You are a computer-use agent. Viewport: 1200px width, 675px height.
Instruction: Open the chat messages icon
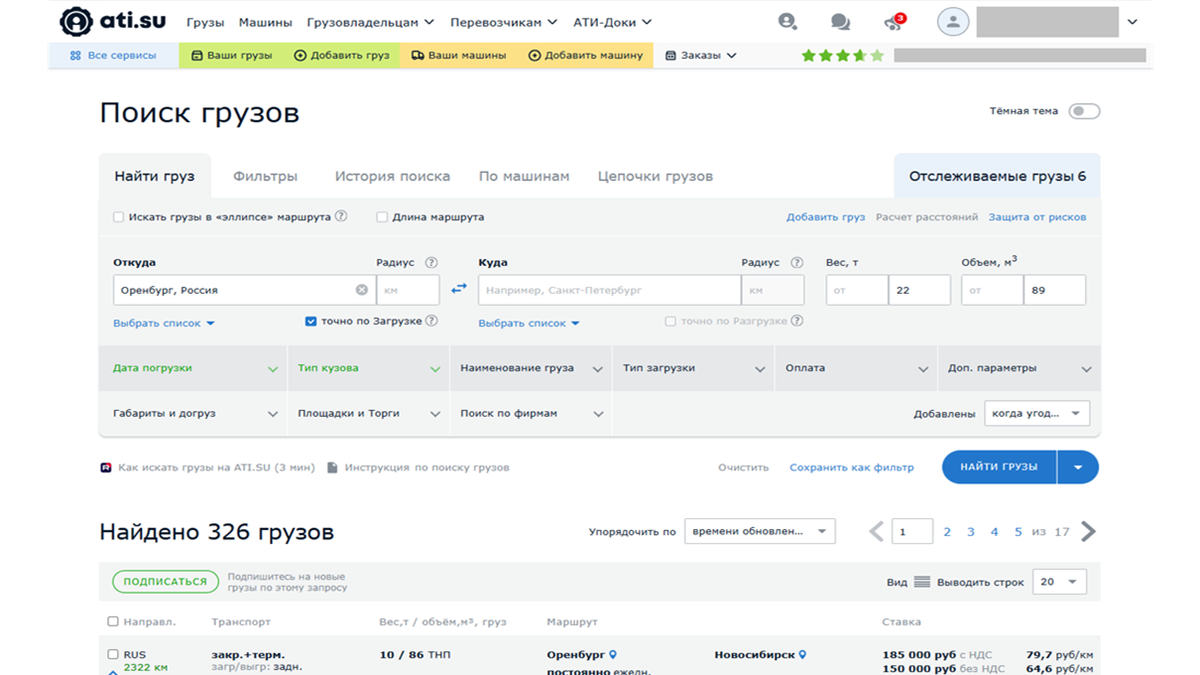840,22
